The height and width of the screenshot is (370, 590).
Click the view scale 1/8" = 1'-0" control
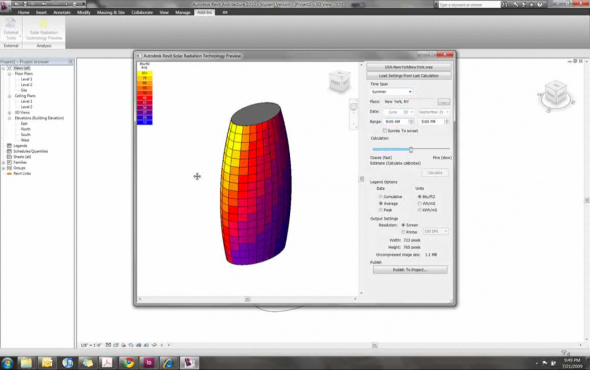(x=91, y=345)
